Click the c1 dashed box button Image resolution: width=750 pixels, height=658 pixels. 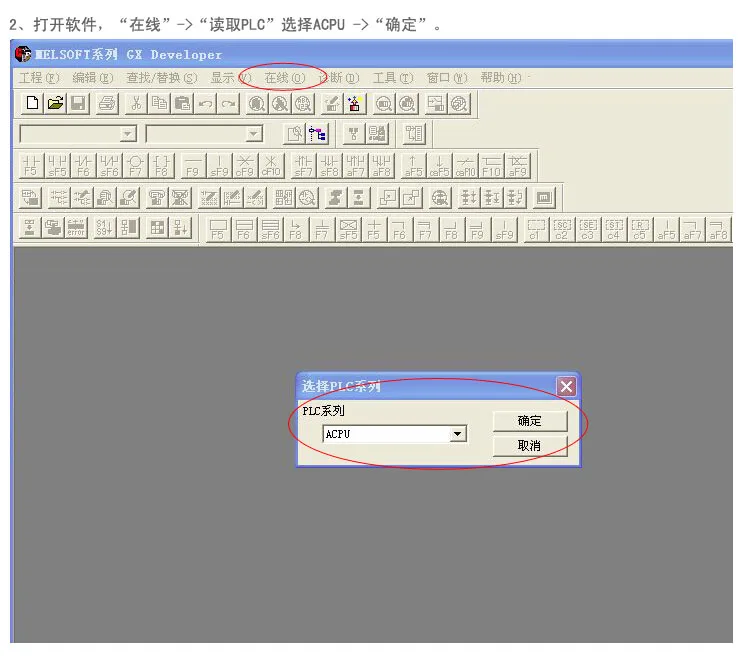tap(536, 230)
